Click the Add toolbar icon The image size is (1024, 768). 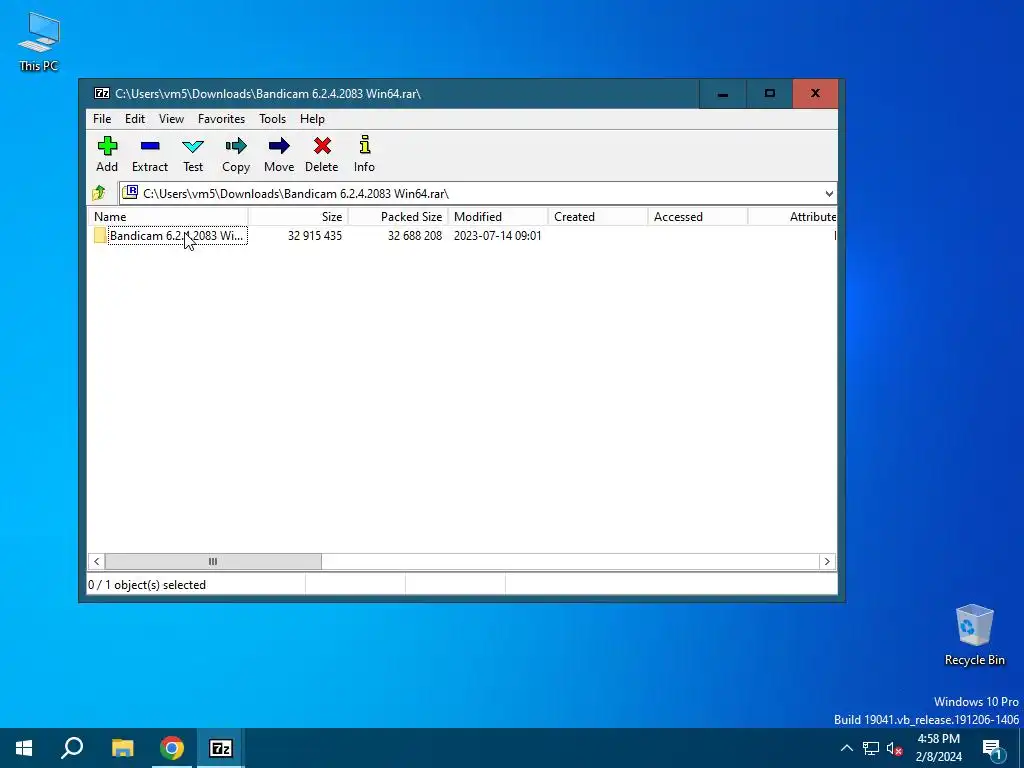click(x=107, y=153)
